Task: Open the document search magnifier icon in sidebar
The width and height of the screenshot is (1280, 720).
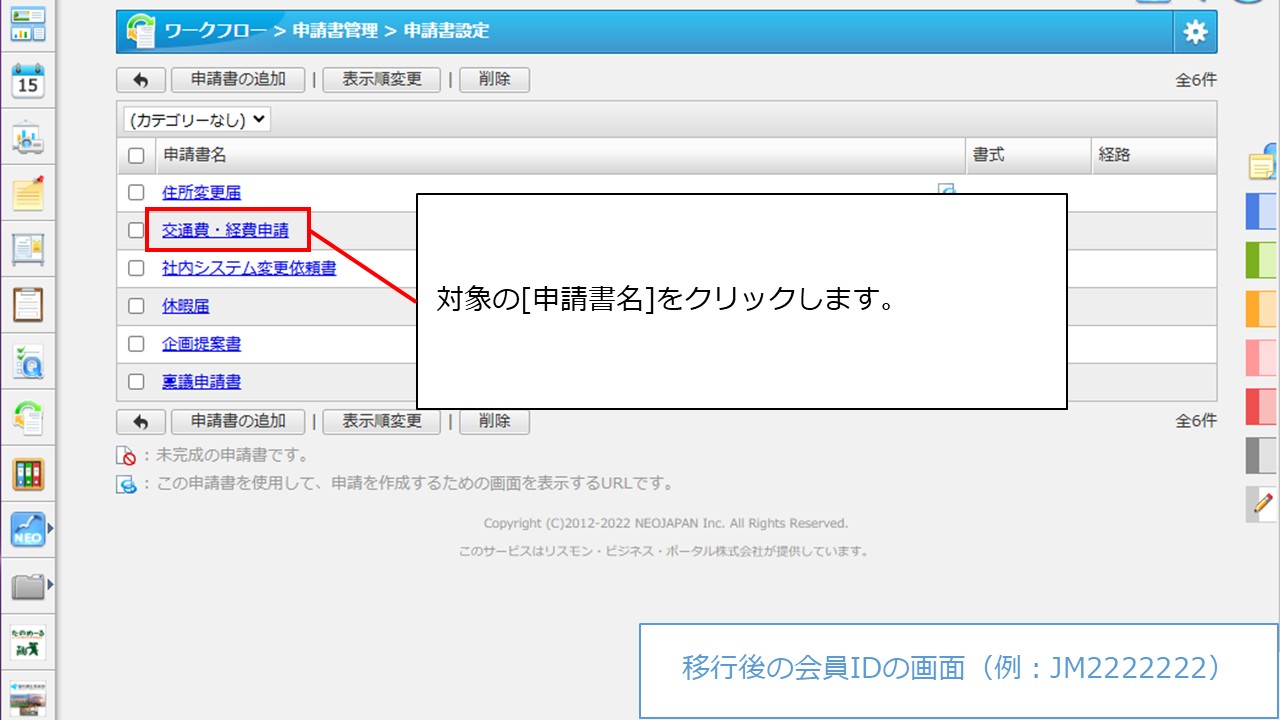Action: click(x=28, y=361)
